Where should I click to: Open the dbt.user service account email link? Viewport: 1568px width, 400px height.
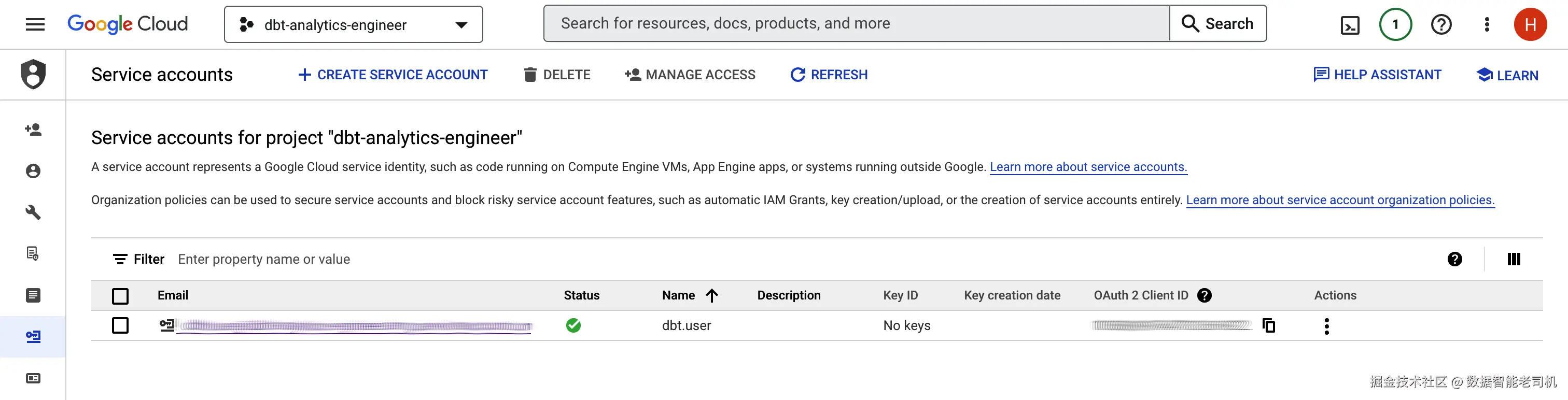pyautogui.click(x=355, y=326)
